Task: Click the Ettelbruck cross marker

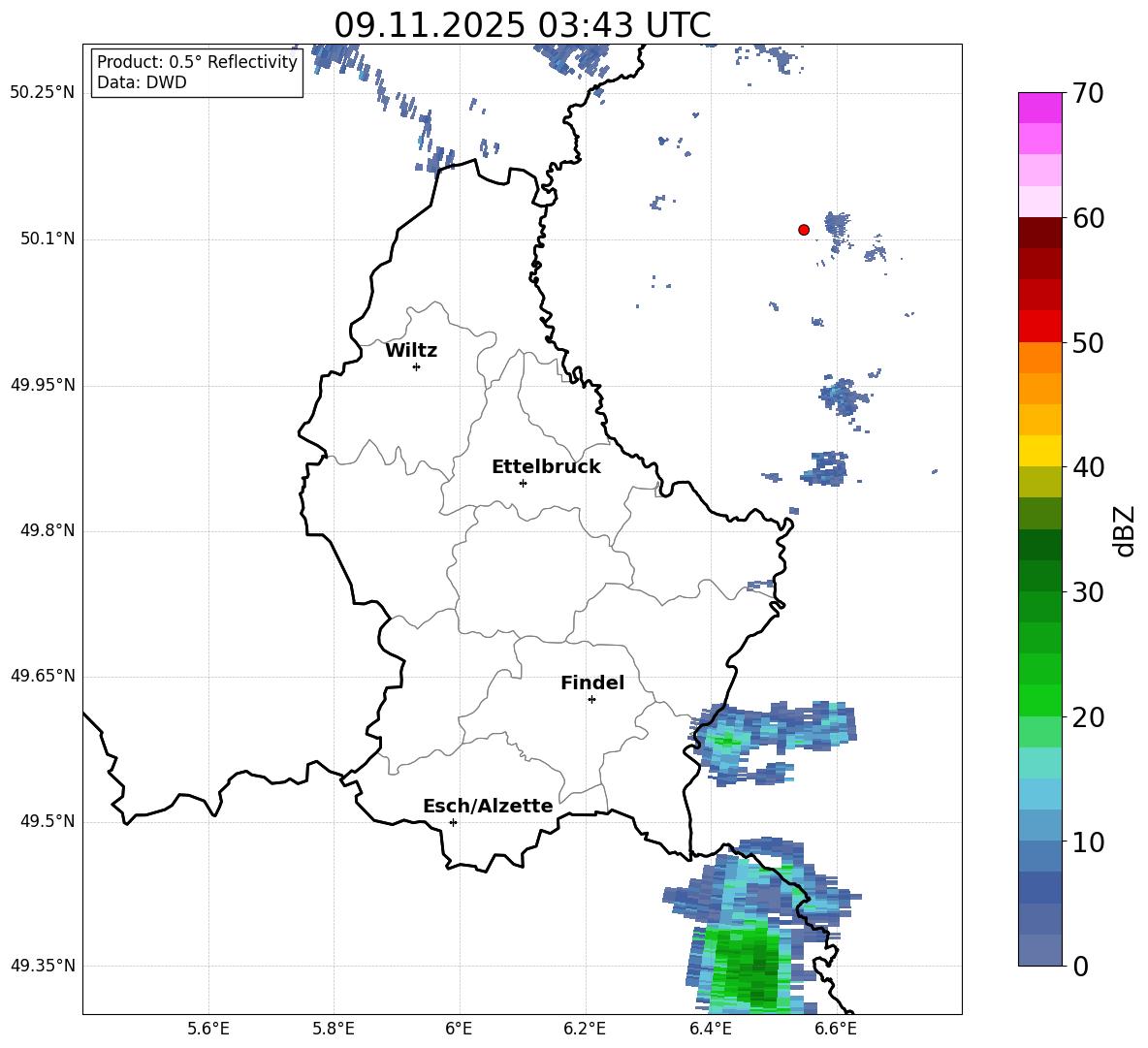Action: pos(523,483)
